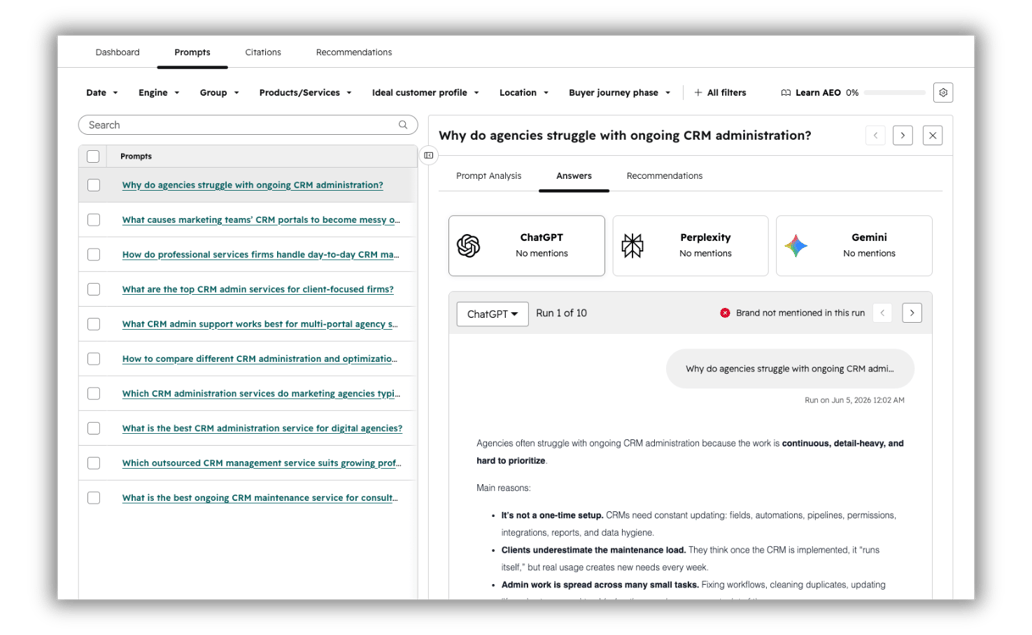Check the 'top CRM admin services' row checkbox
The width and height of the screenshot is (1032, 635).
pos(93,289)
